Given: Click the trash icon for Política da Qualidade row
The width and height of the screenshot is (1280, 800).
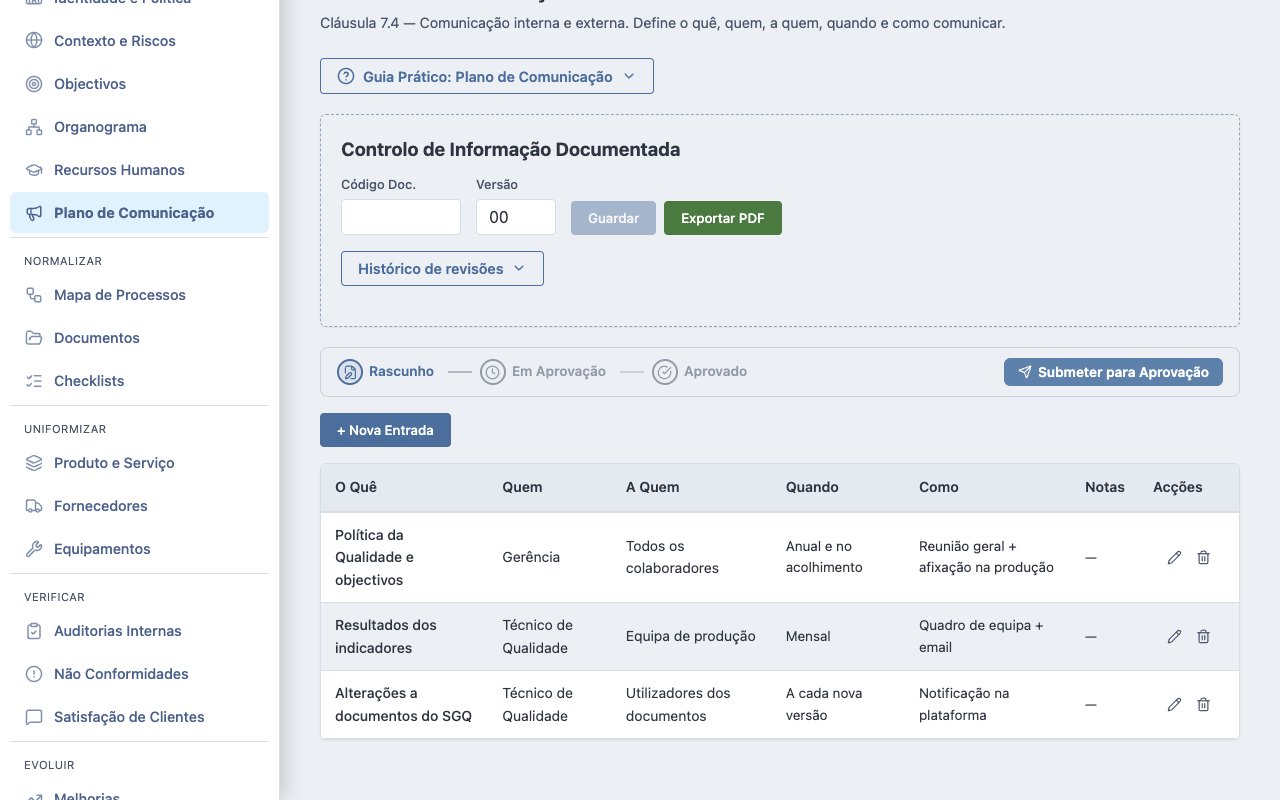Looking at the screenshot, I should pos(1203,557).
